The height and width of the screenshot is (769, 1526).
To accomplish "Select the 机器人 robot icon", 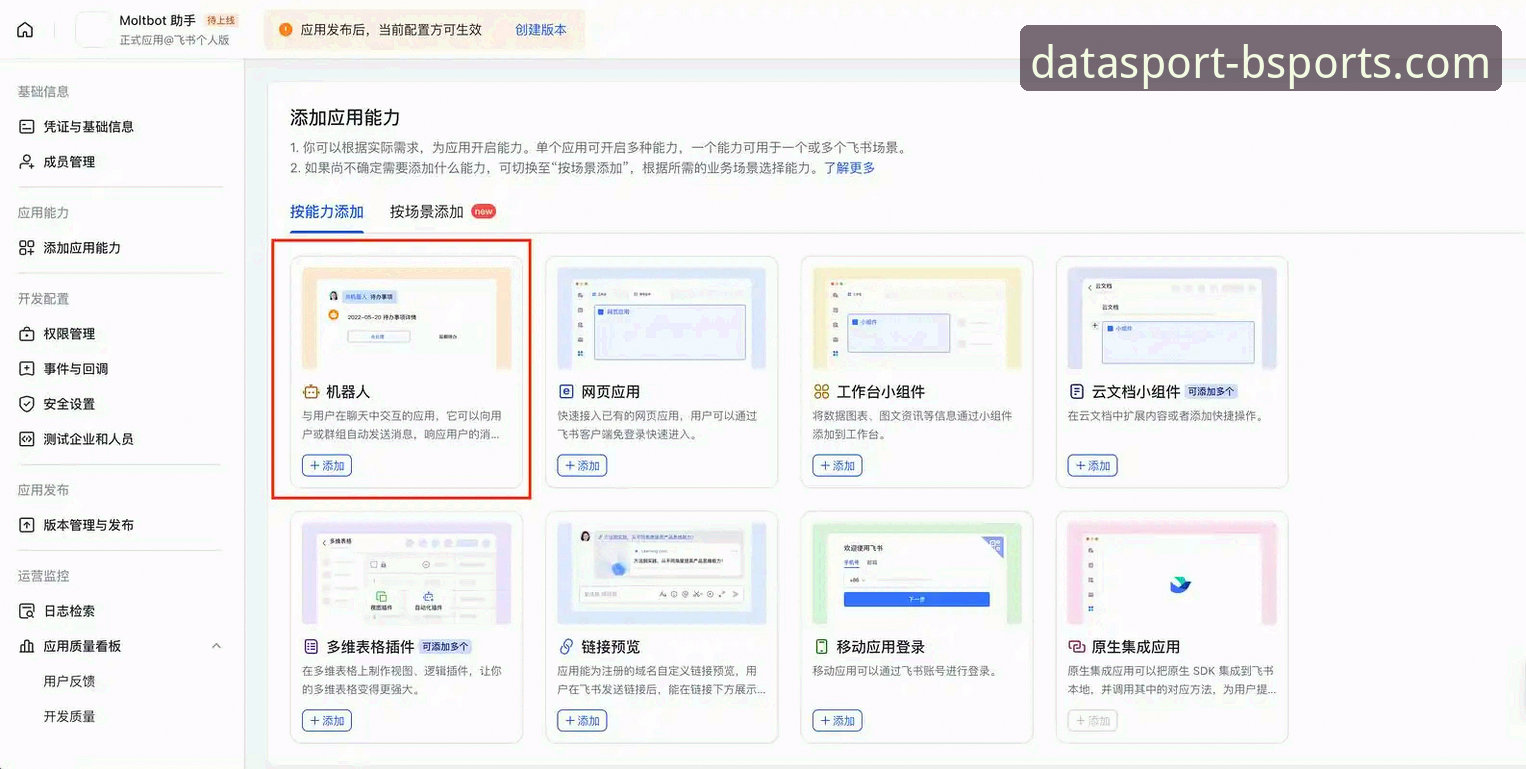I will (310, 392).
